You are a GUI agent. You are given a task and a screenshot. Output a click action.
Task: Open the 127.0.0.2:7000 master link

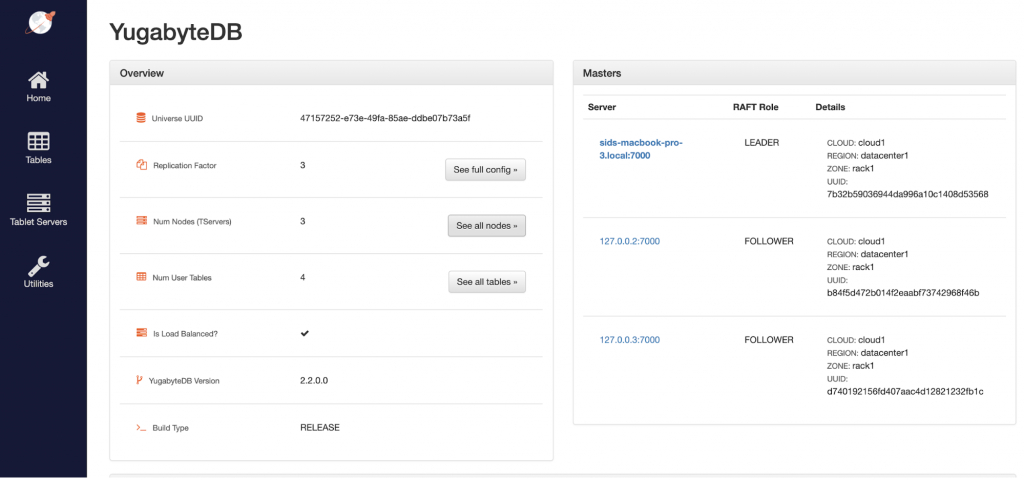click(629, 241)
